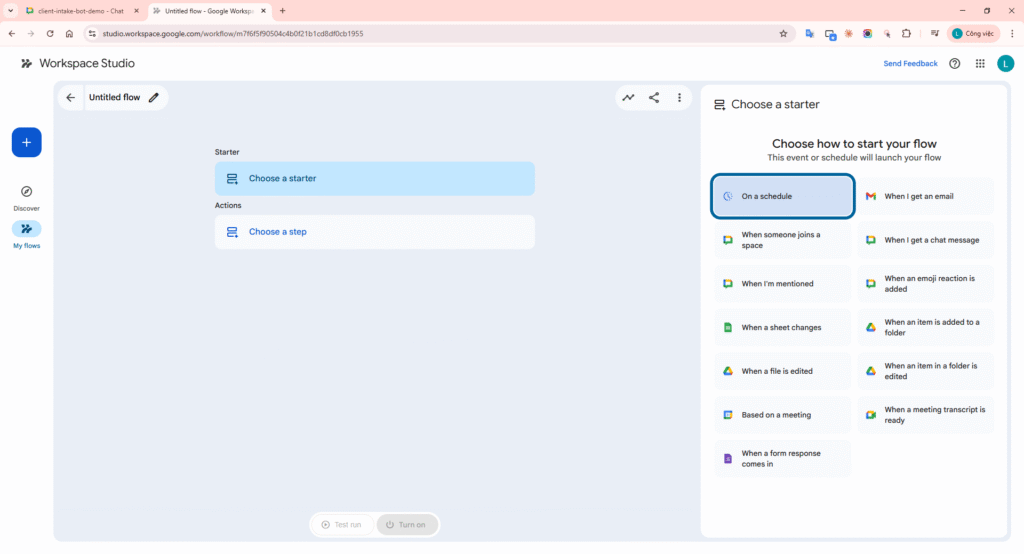
Task: Switch to client-intake-bot-demo Chat tab
Action: click(x=80, y=11)
